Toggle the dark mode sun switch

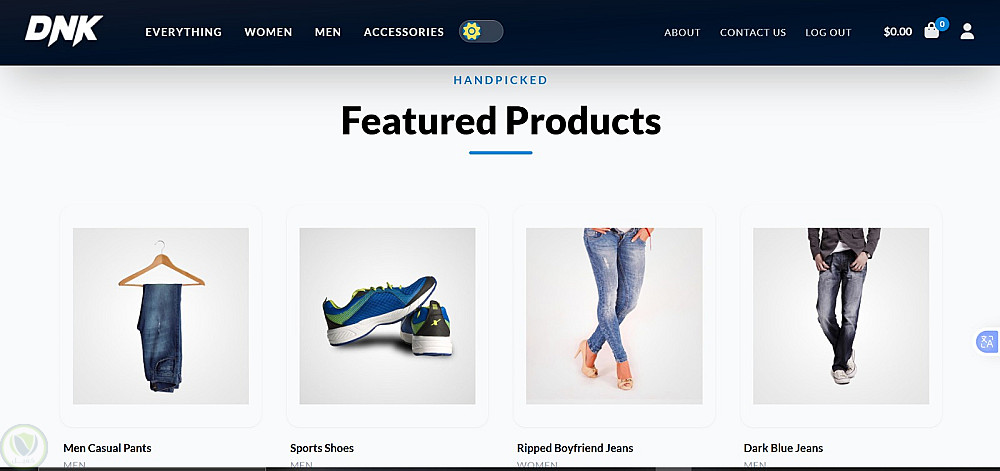481,31
